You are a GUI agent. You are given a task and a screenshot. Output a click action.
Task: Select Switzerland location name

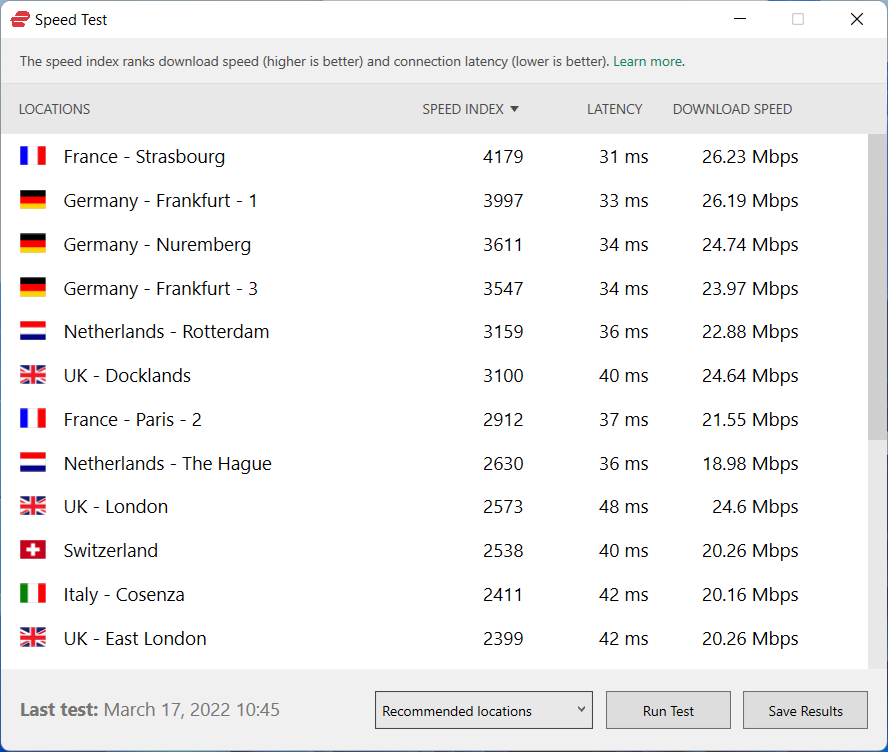111,550
